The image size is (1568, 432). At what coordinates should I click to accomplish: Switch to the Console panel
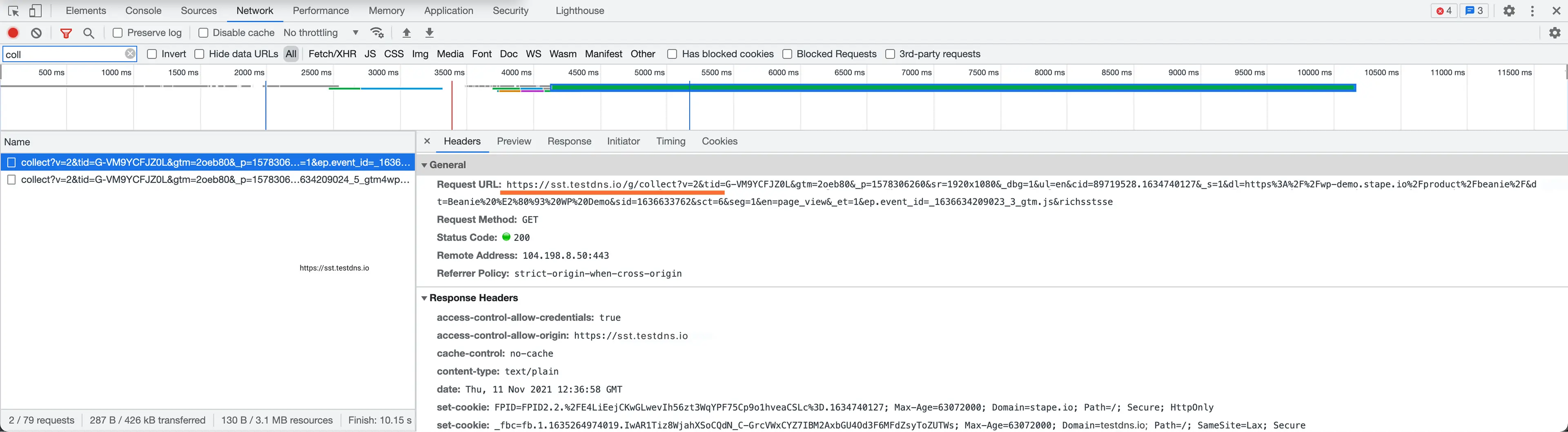(143, 10)
